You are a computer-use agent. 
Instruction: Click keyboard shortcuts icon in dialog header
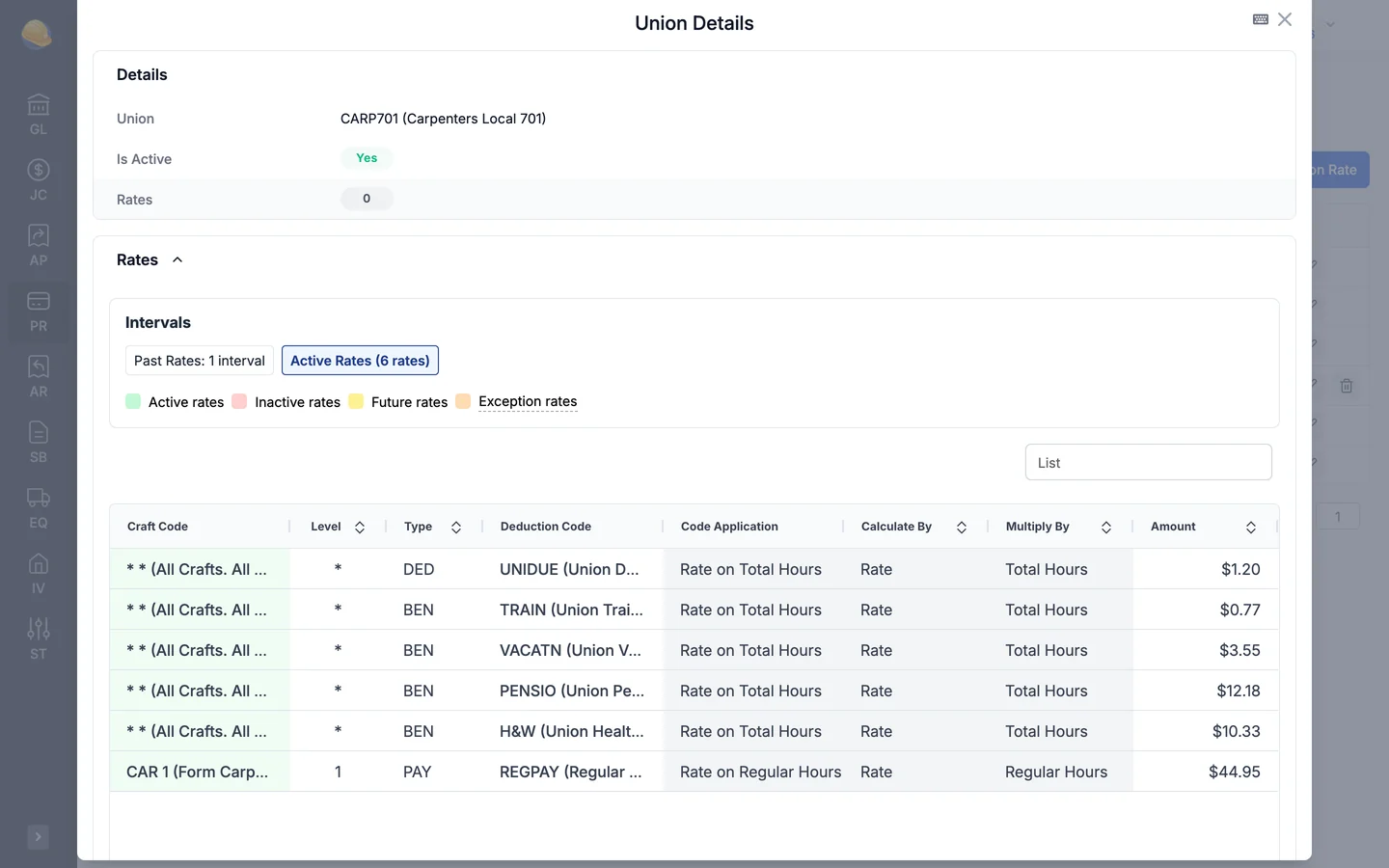click(1260, 19)
